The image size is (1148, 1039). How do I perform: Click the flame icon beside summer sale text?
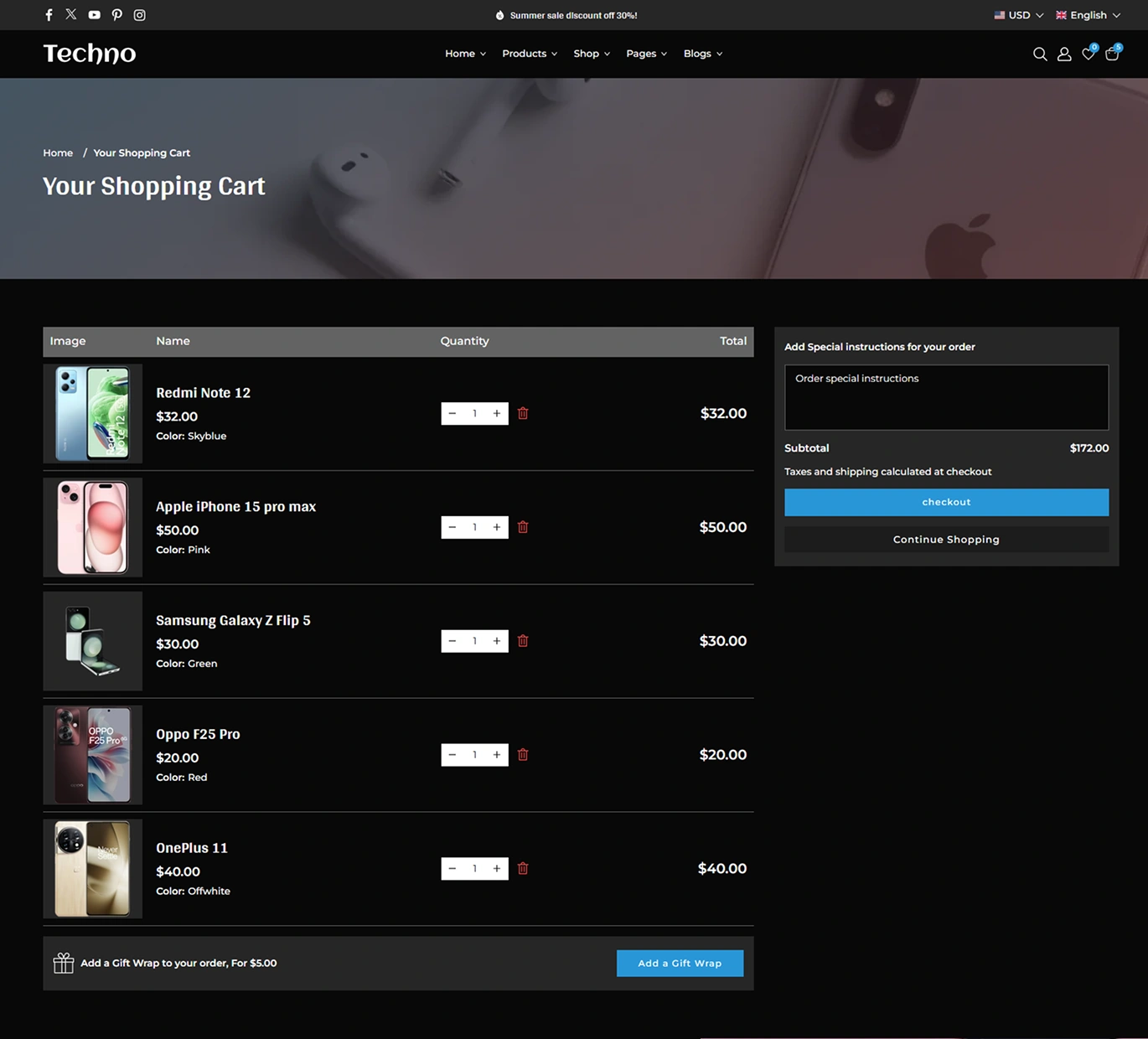click(x=500, y=15)
